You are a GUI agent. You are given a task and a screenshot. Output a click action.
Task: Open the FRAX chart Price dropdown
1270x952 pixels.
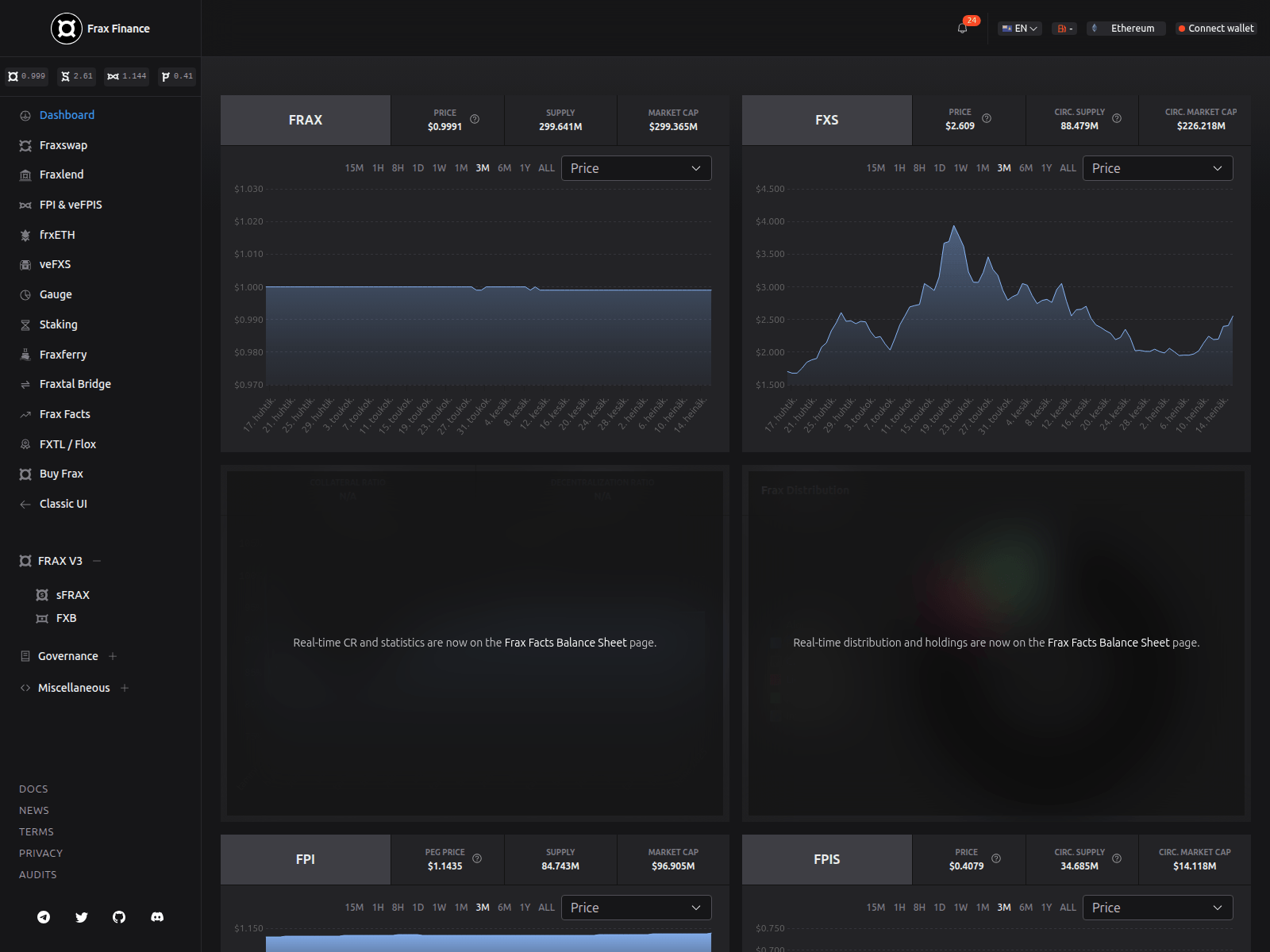coord(637,168)
